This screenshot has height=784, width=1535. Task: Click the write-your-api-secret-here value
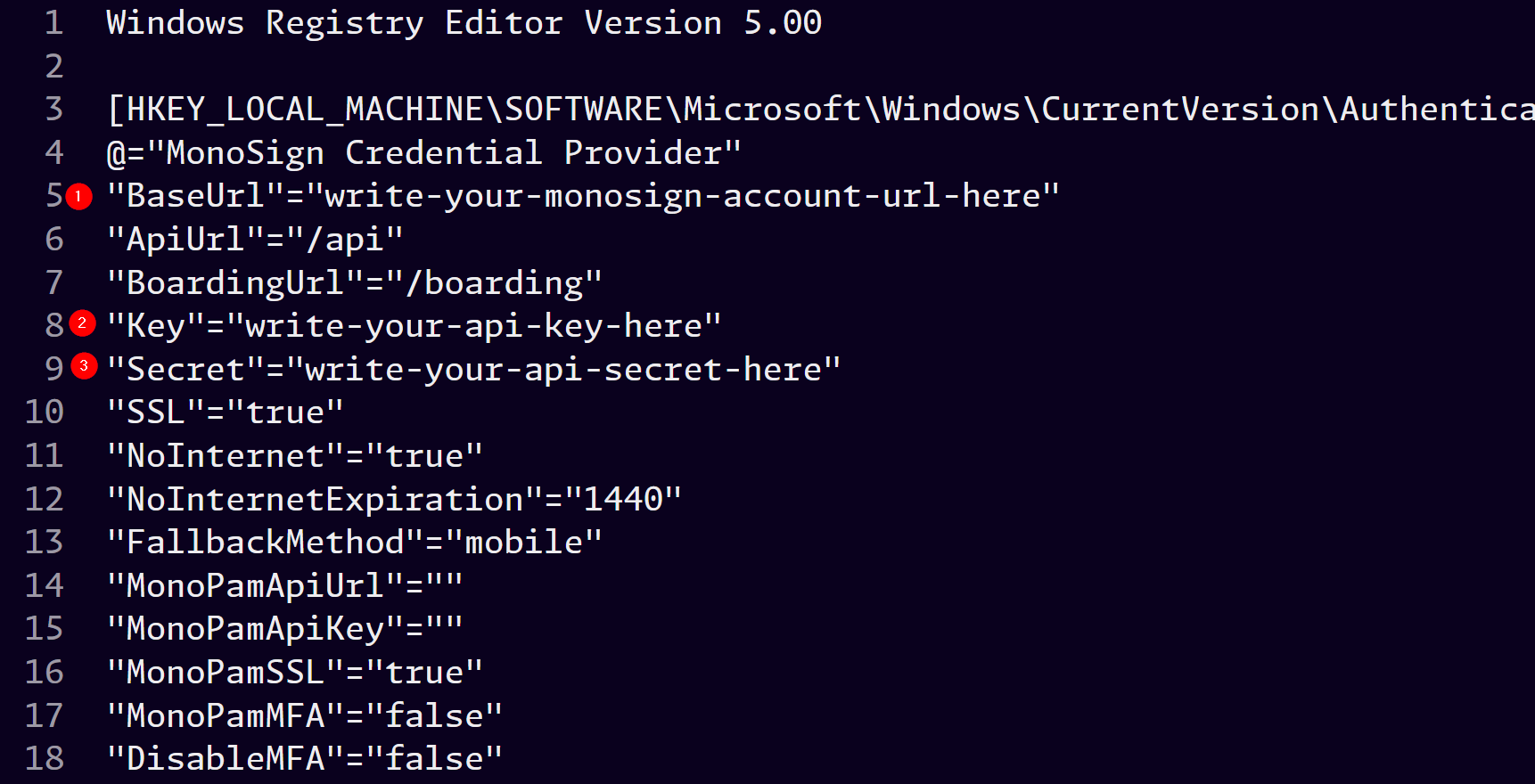pyautogui.click(x=563, y=370)
